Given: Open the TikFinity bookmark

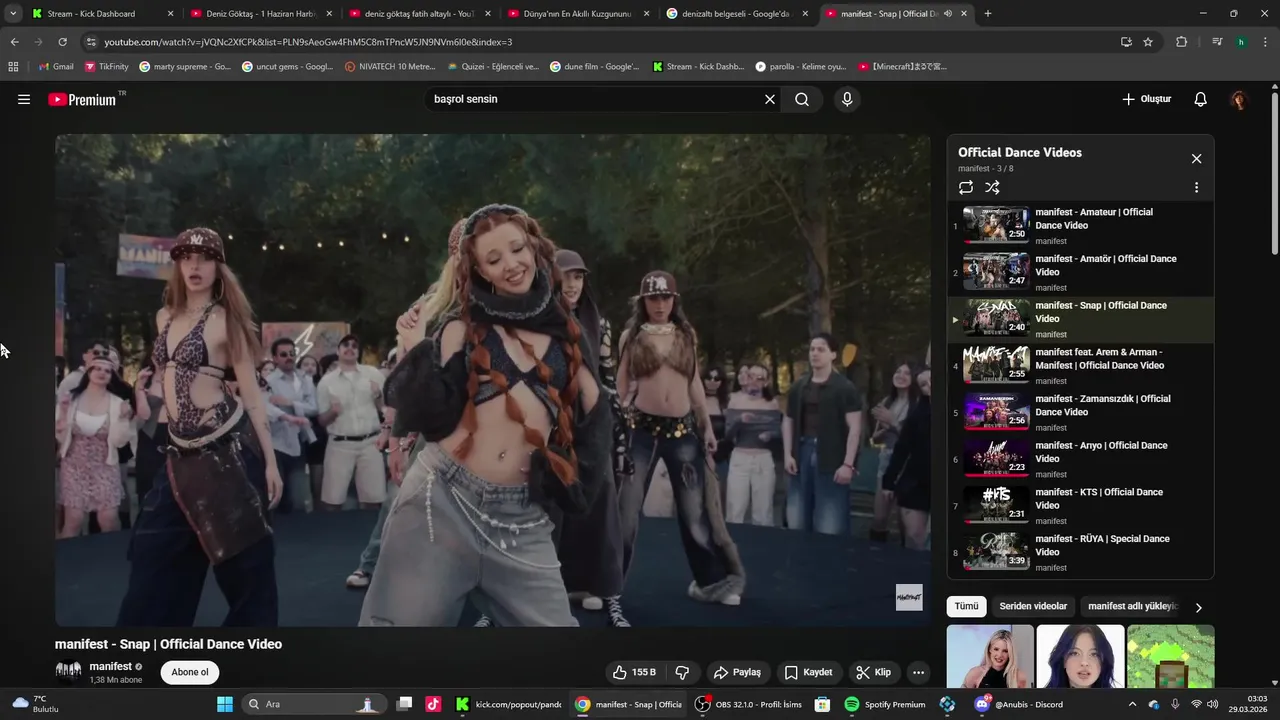Looking at the screenshot, I should (107, 67).
